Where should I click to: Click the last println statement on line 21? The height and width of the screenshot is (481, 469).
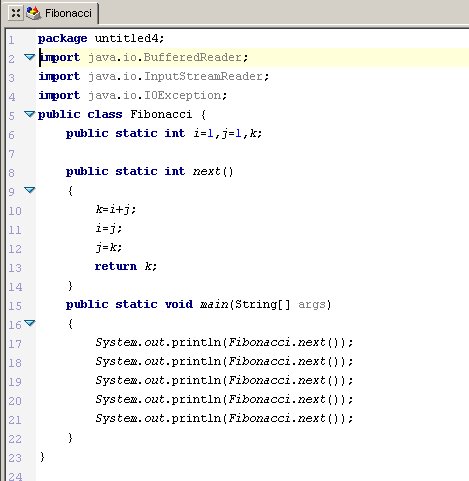click(x=224, y=418)
